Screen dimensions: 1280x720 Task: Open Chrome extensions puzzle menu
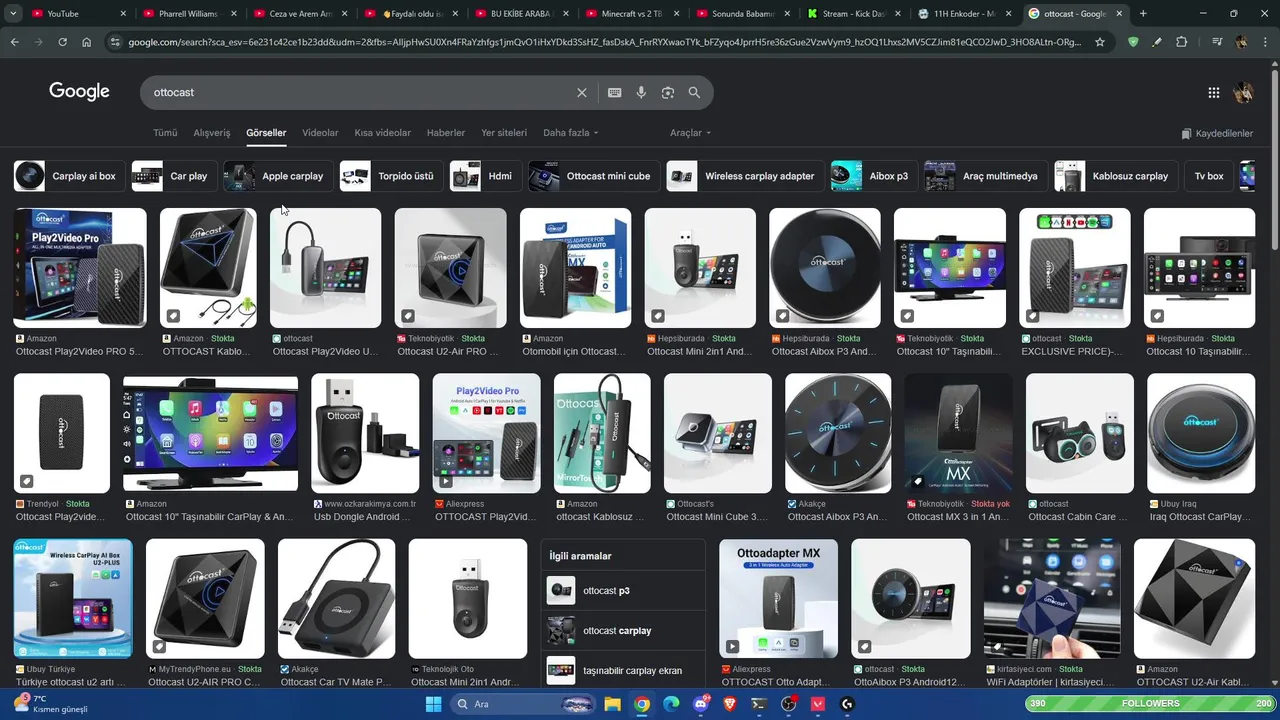pyautogui.click(x=1181, y=42)
